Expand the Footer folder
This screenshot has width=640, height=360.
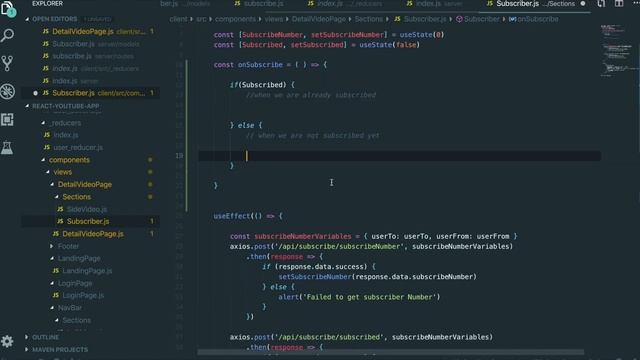52,246
